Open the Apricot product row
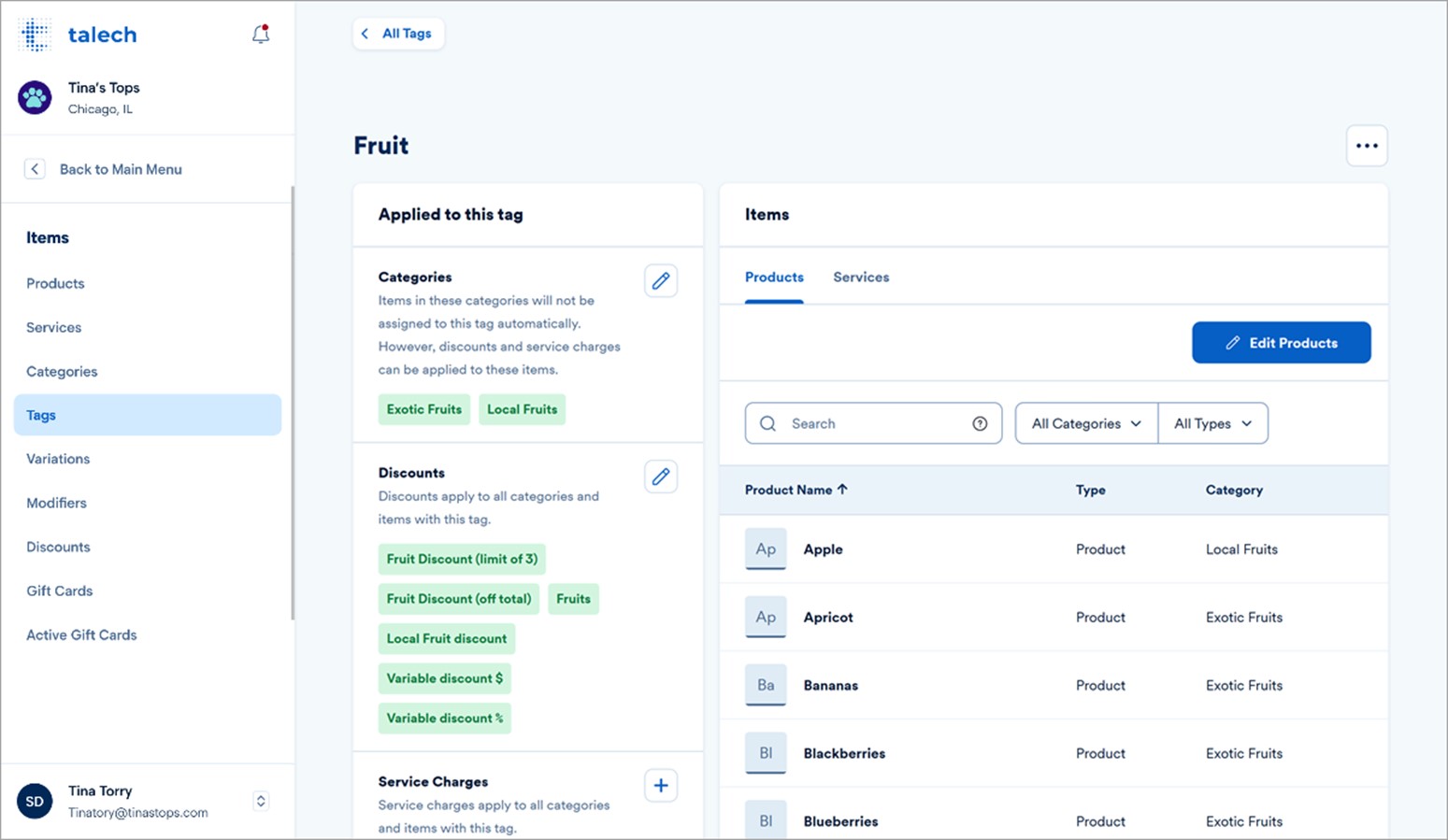 pyautogui.click(x=1054, y=618)
